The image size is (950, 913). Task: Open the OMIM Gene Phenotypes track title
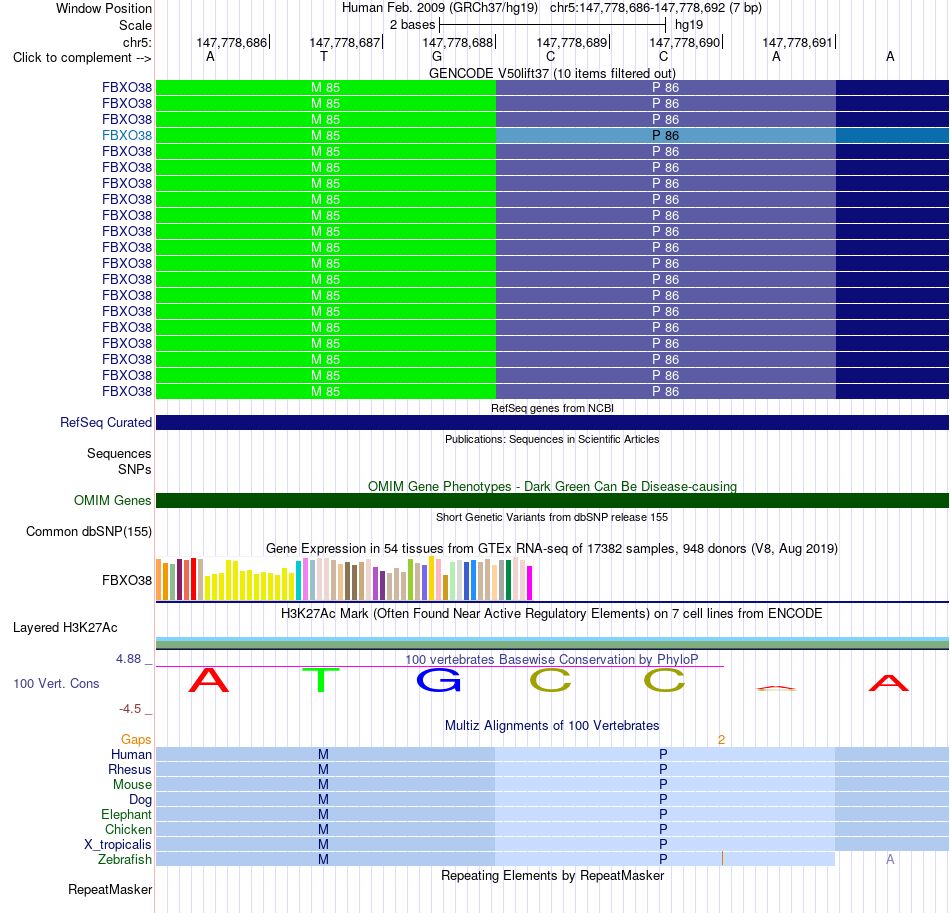click(x=552, y=486)
